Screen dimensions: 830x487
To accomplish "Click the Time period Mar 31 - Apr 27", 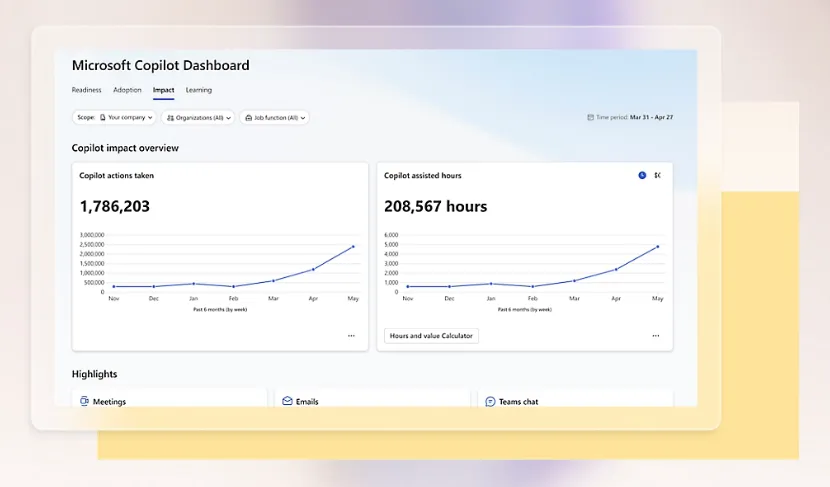I will click(x=635, y=118).
